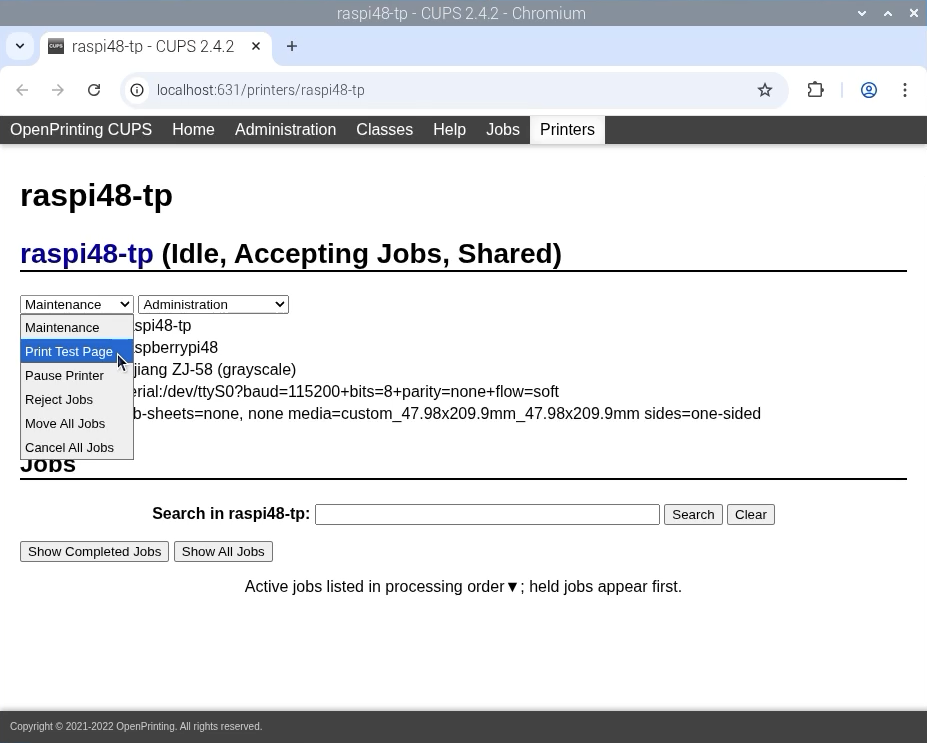Bookmark this page with the star icon
Viewport: 927px width, 743px height.
coord(764,90)
